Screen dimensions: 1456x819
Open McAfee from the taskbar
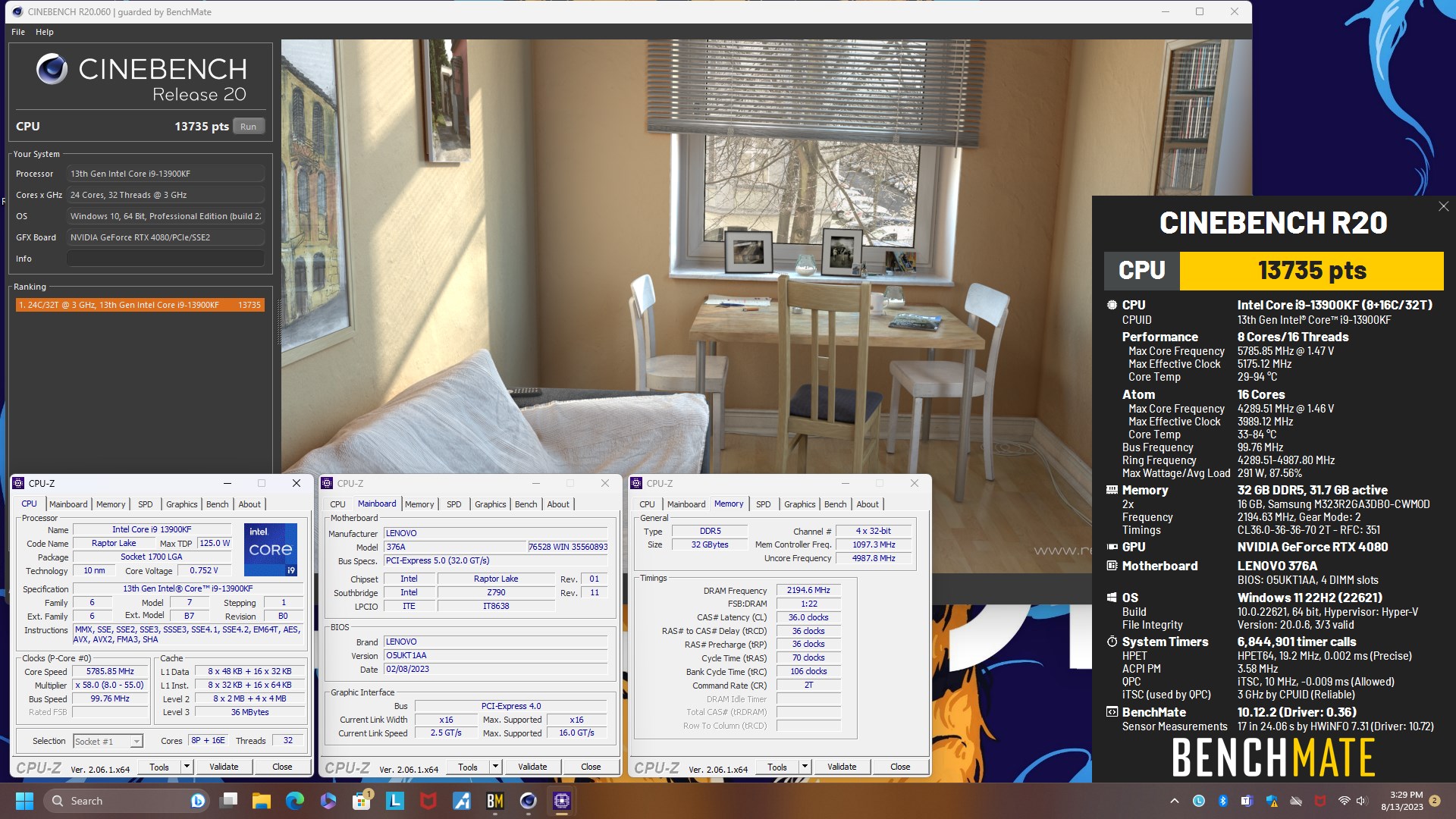pyautogui.click(x=428, y=801)
